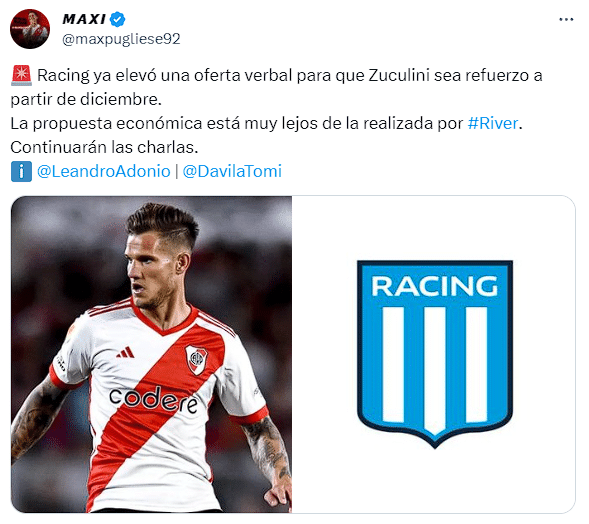Click the MAXI profile avatar picture

[x=30, y=29]
